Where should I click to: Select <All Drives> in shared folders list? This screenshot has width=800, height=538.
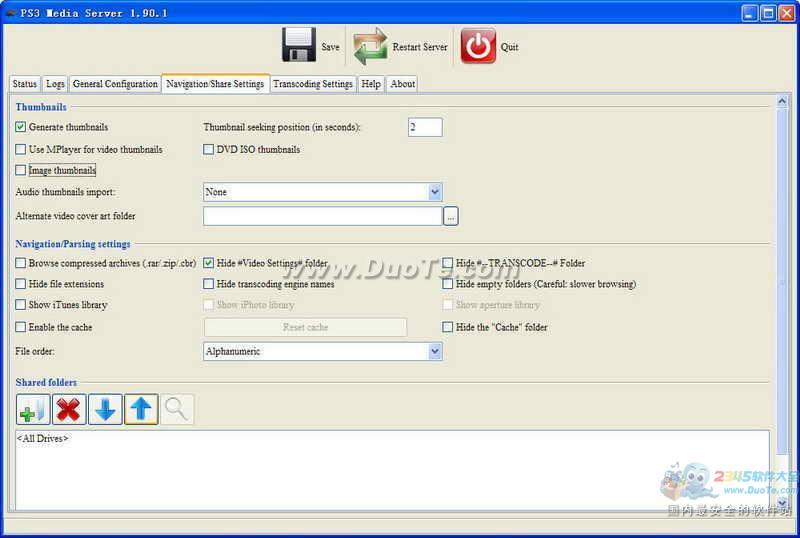(43, 438)
